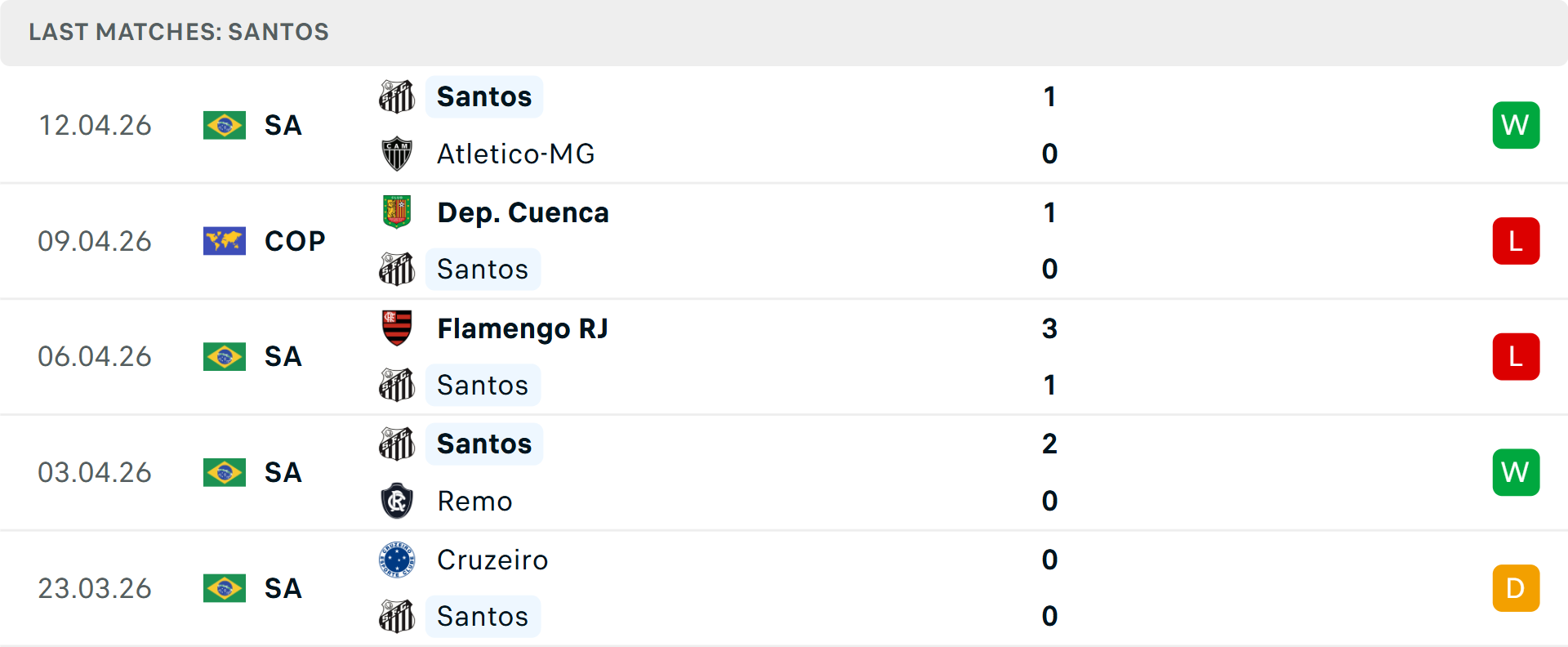This screenshot has width=1568, height=647.
Task: Click red L badge for Flamengo RJ match
Action: pyautogui.click(x=1516, y=357)
